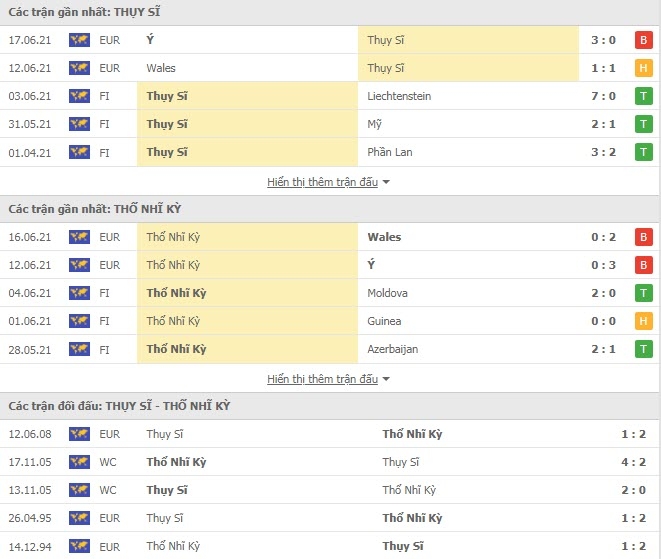The width and height of the screenshot is (661, 559).
Task: Select the 17.11.05 Thổ Nhĩ Kỳ 4:2 row
Action: pyautogui.click(x=330, y=462)
